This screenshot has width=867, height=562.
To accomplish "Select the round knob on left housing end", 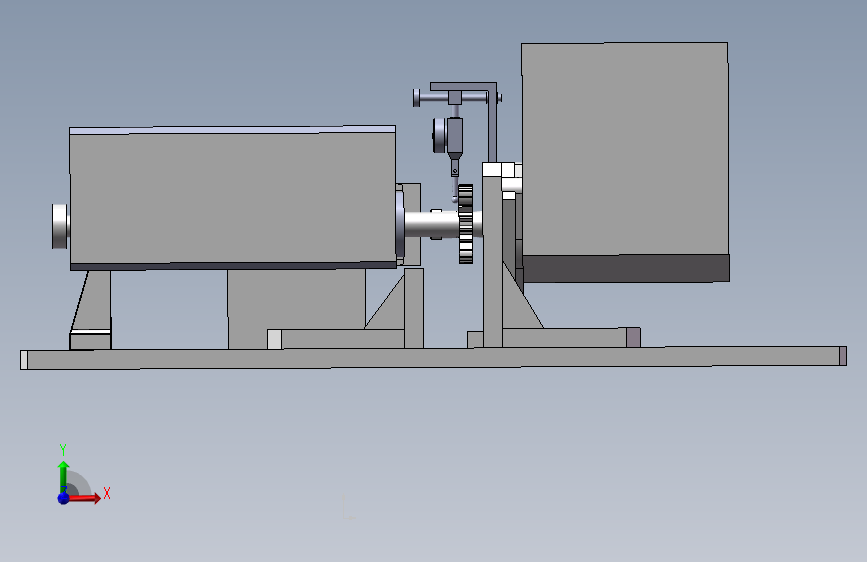I will [60, 226].
